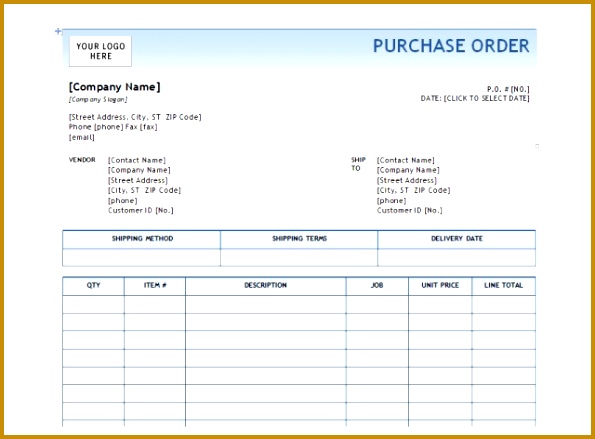Viewport: 595px width, 439px height.
Task: Open the [CLICK TO SELECT DATE] picker
Action: click(486, 98)
